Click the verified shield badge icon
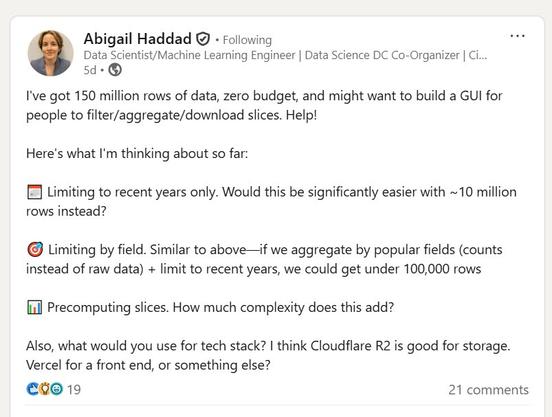 point(203,39)
